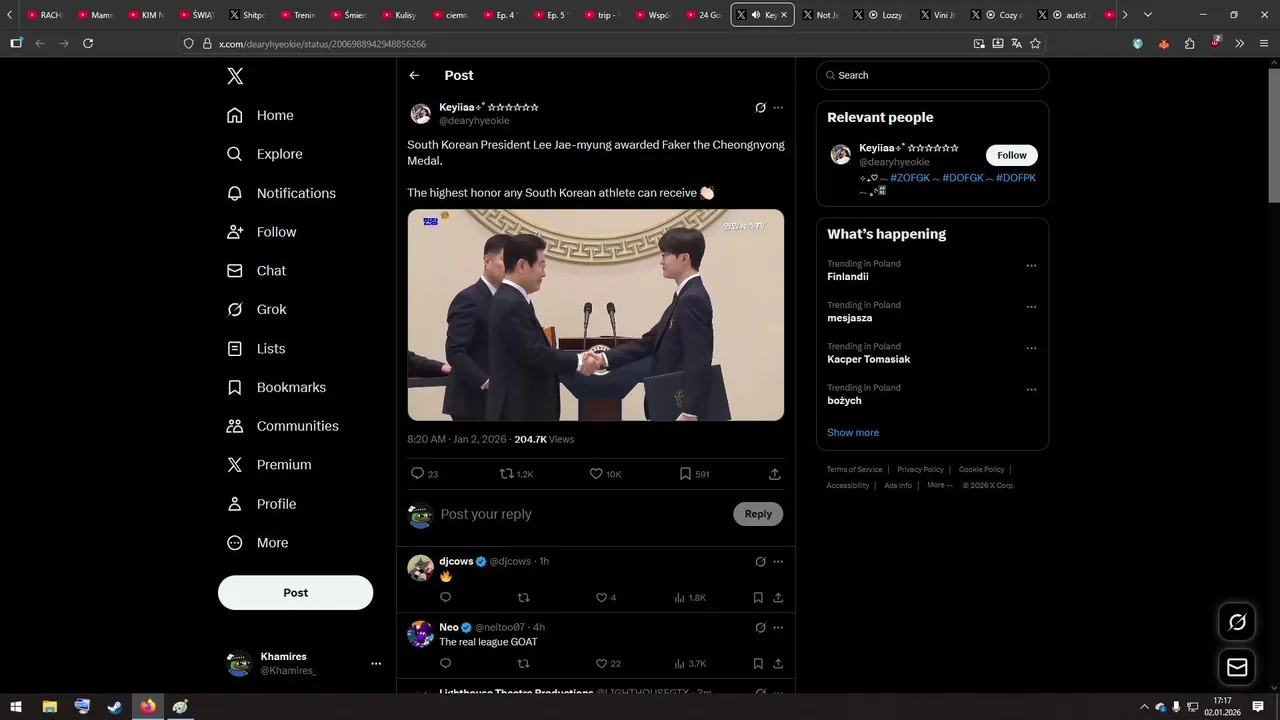Open Terms of Service link
Viewport: 1280px width, 720px height.
855,469
